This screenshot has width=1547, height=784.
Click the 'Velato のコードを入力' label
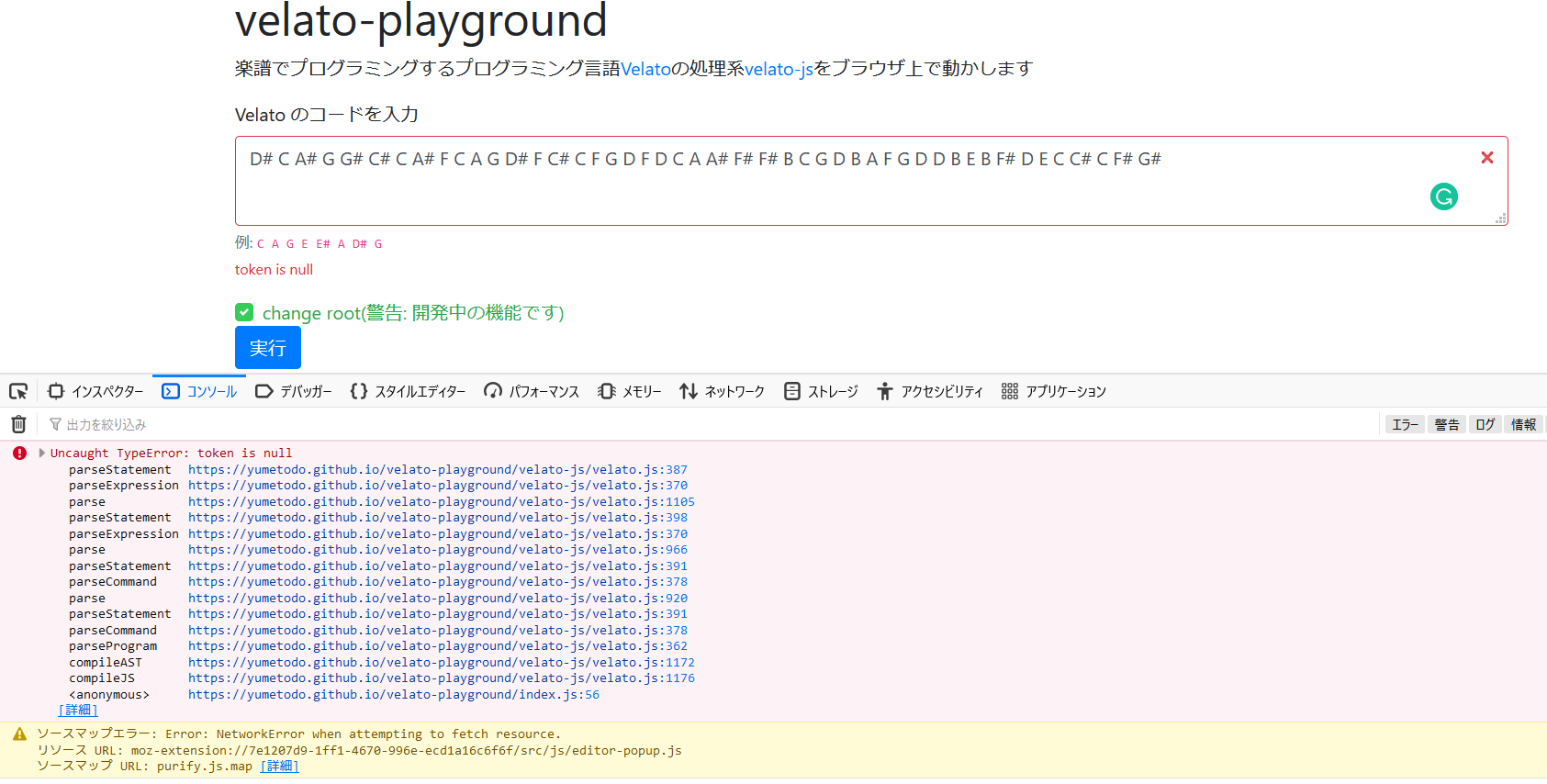(x=327, y=115)
